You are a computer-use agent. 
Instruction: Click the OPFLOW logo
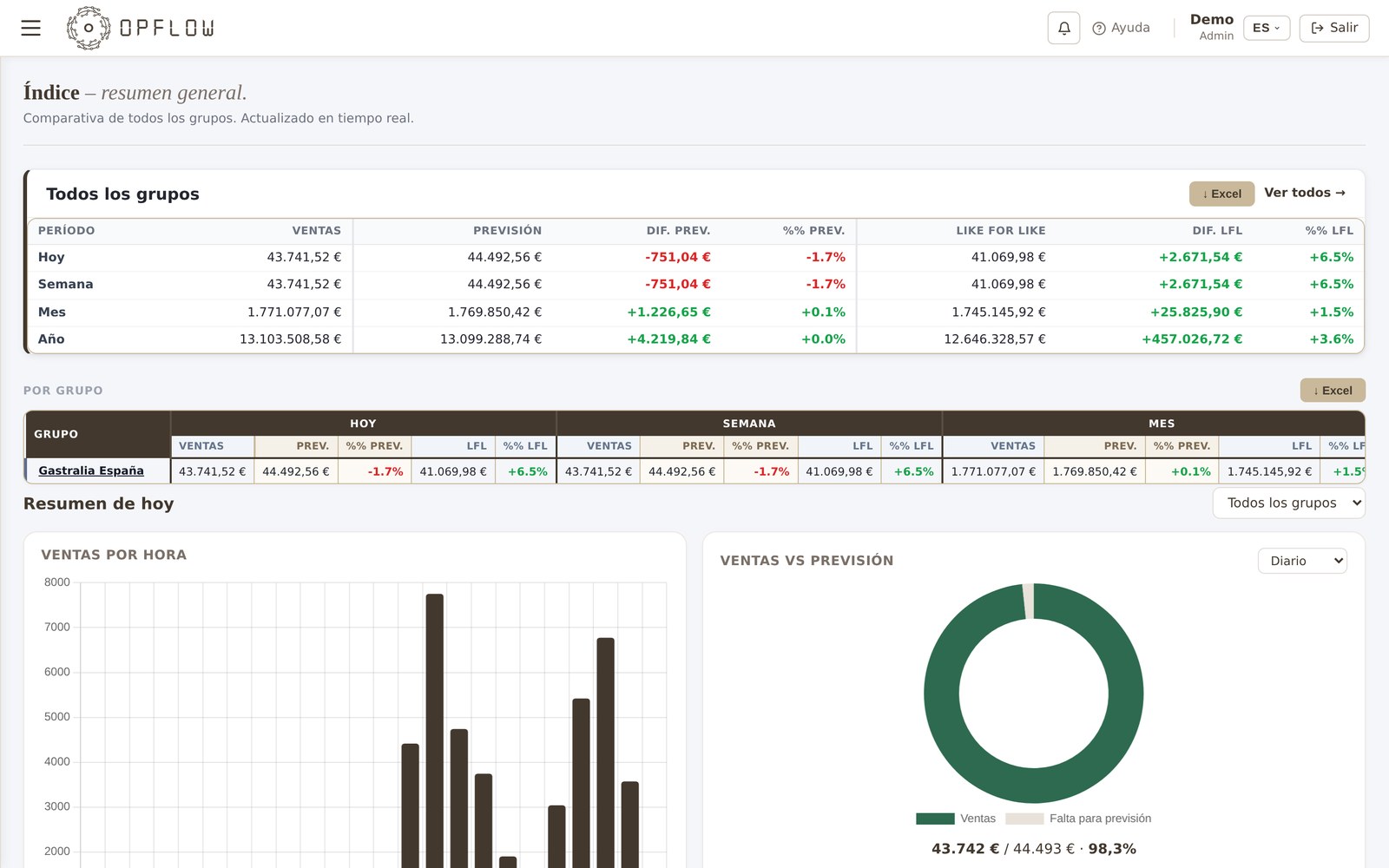click(141, 28)
